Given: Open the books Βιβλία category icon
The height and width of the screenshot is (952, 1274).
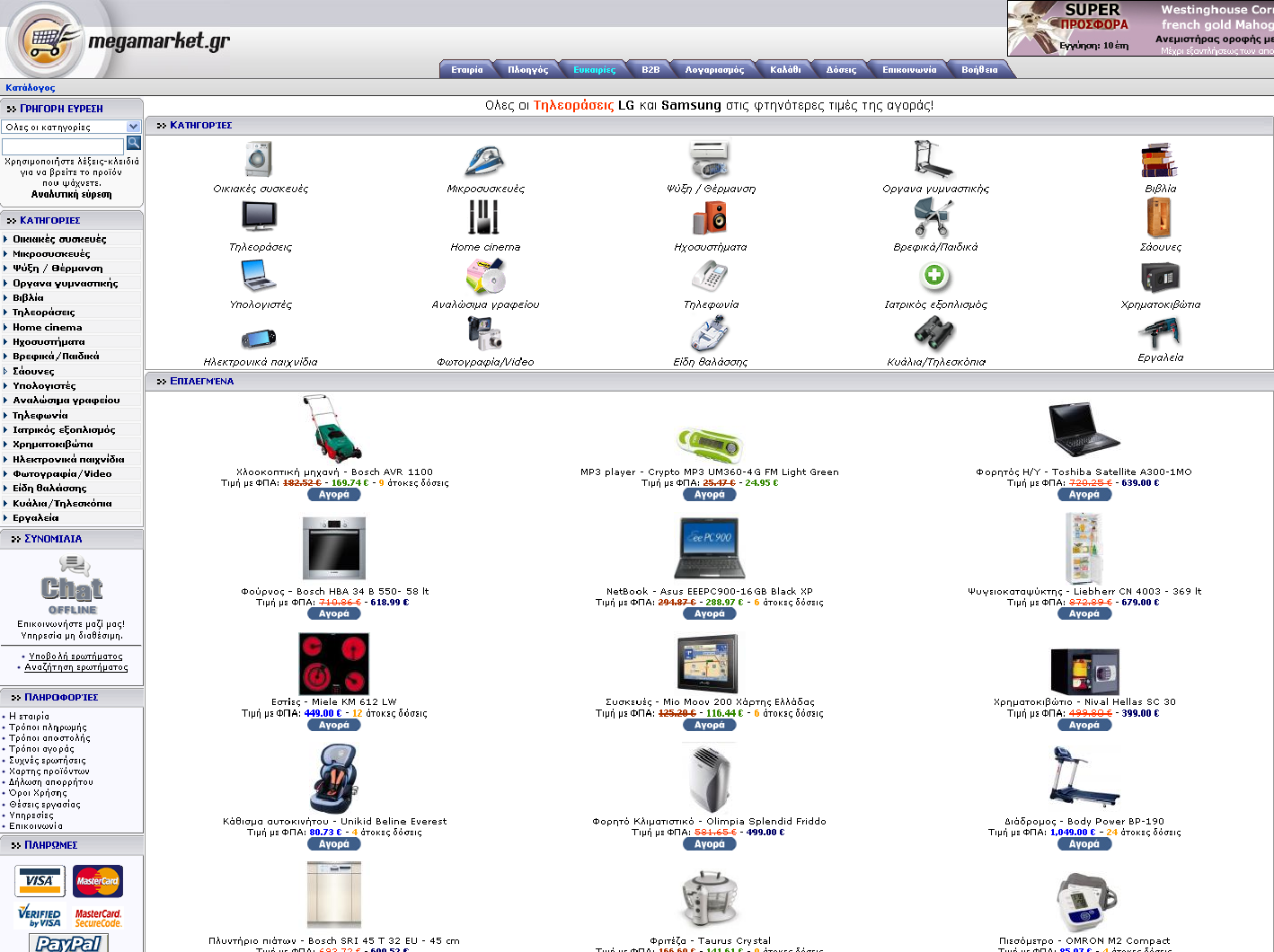Looking at the screenshot, I should (x=1159, y=161).
